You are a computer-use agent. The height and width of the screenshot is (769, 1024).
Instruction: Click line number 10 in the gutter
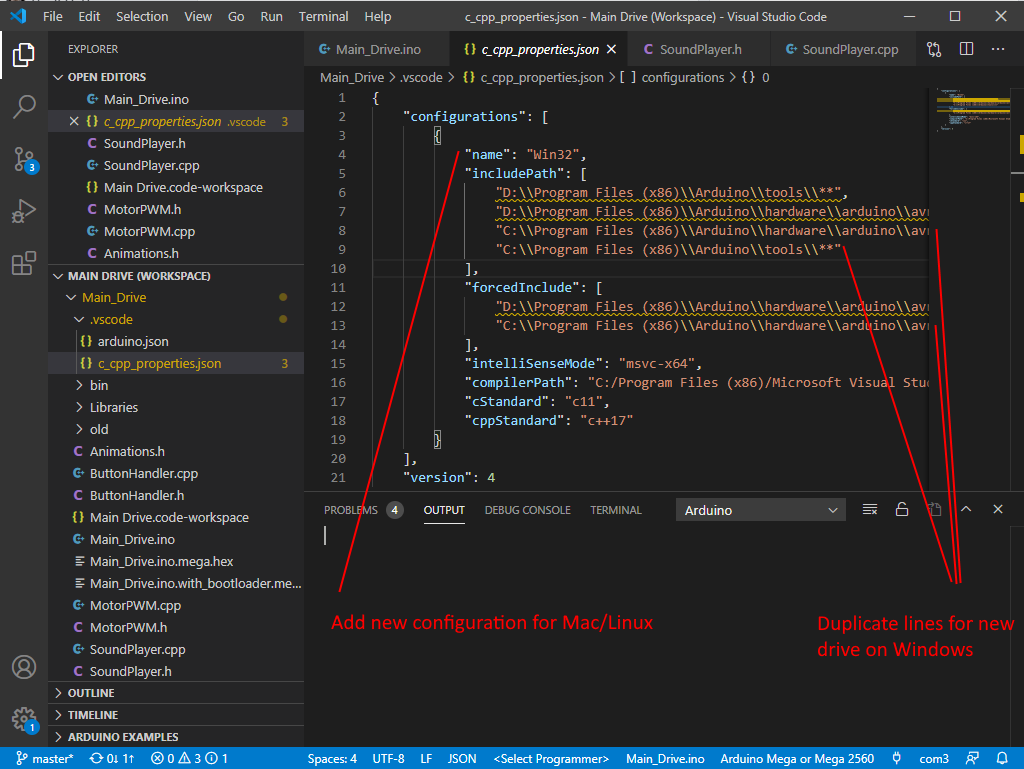tap(338, 269)
